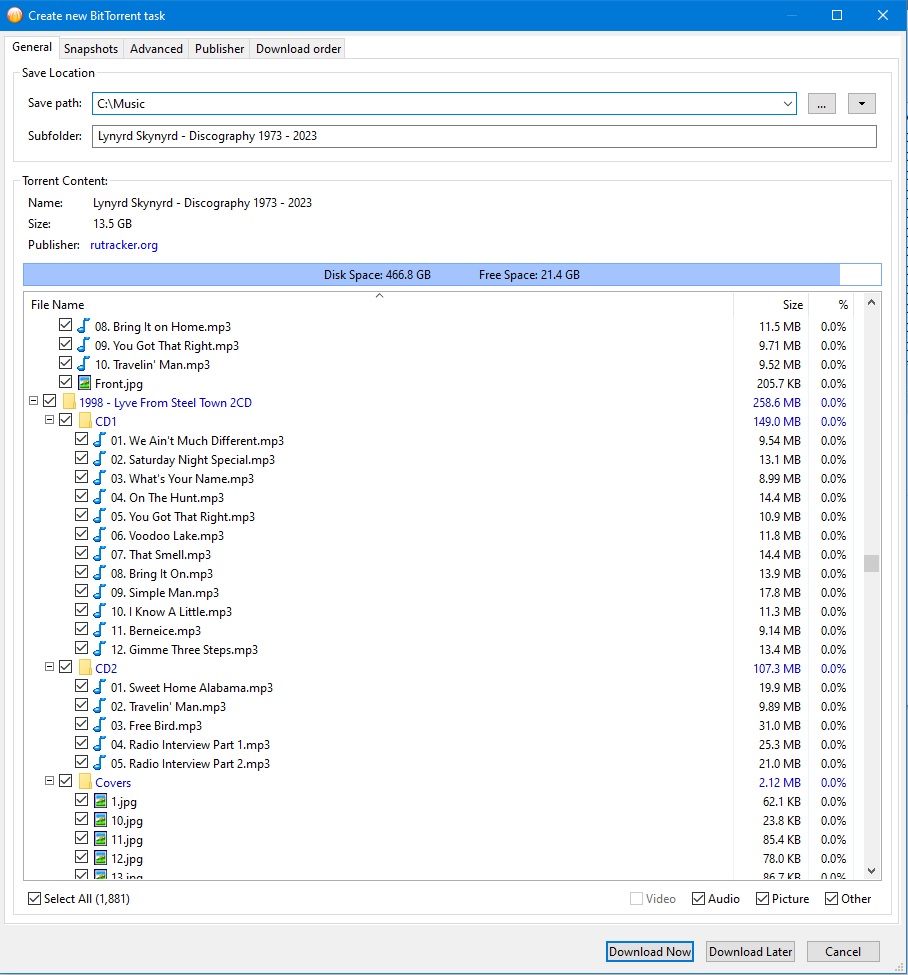
Task: Click the music icon of Sweet Home Alabama.mp3
Action: (x=100, y=686)
